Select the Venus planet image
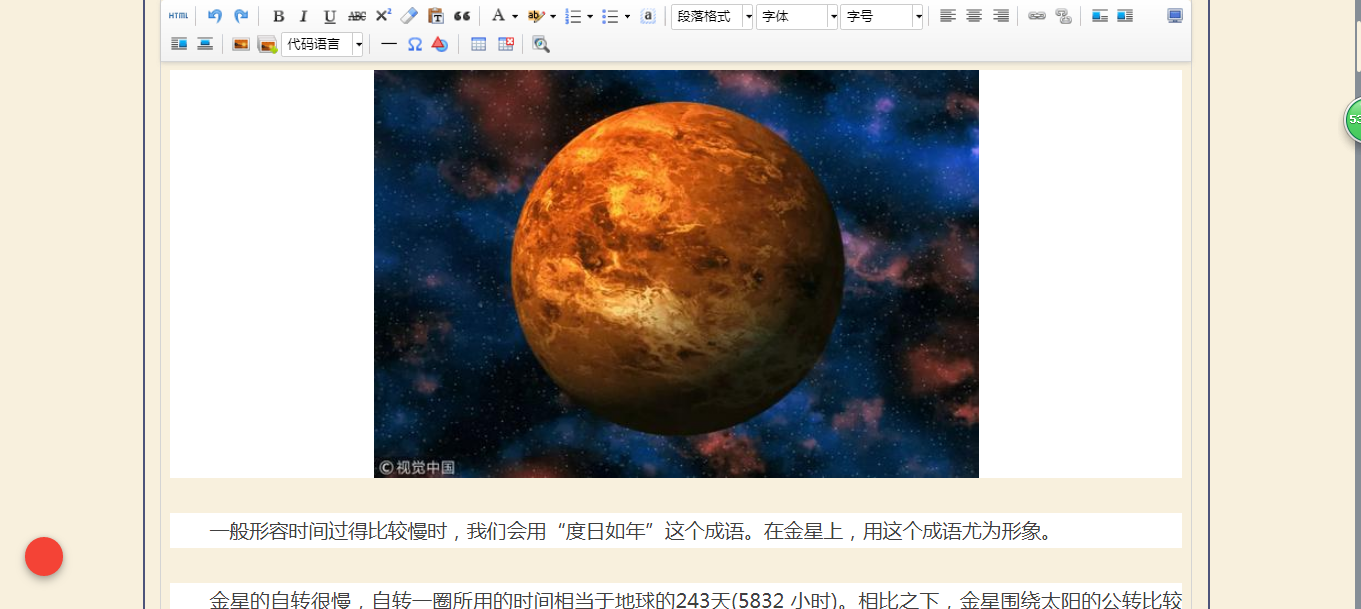The height and width of the screenshot is (609, 1361). [676, 274]
